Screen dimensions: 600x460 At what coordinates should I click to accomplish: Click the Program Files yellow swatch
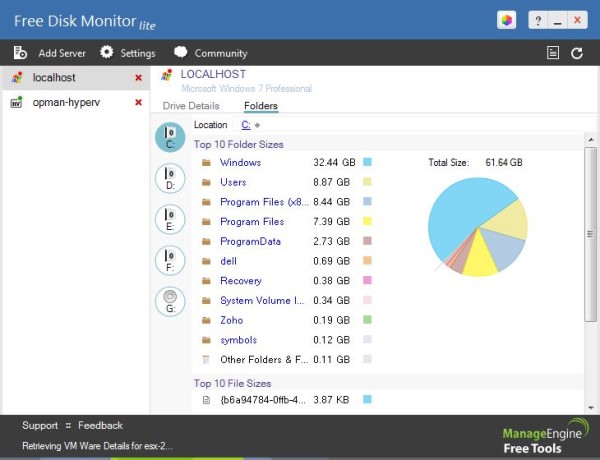click(x=367, y=221)
